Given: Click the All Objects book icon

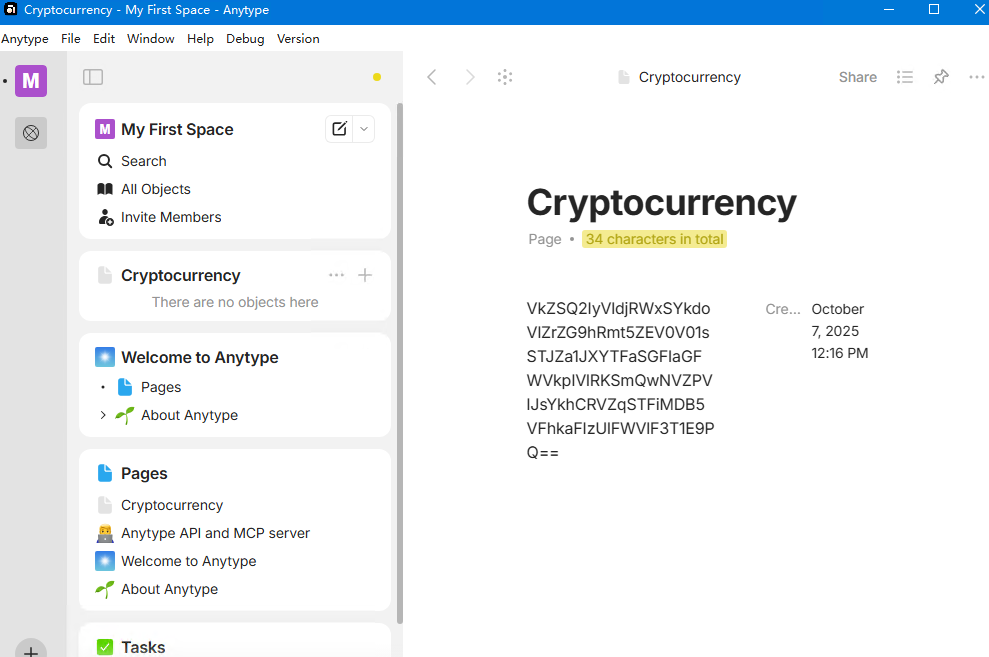Looking at the screenshot, I should [x=105, y=189].
